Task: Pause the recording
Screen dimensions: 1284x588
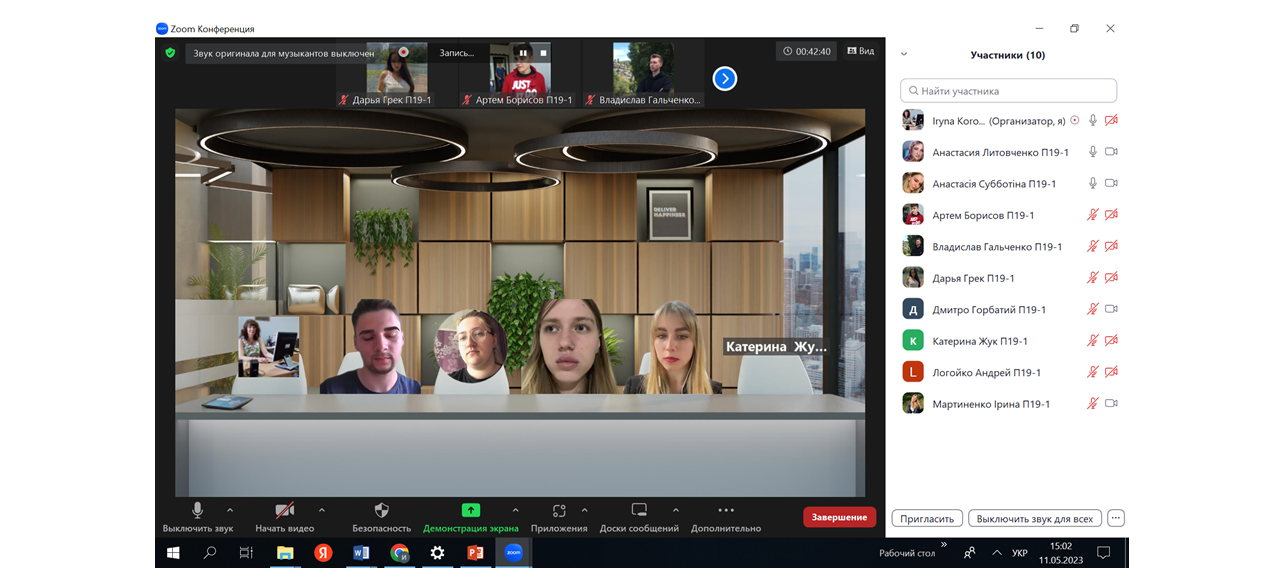Action: pos(523,52)
